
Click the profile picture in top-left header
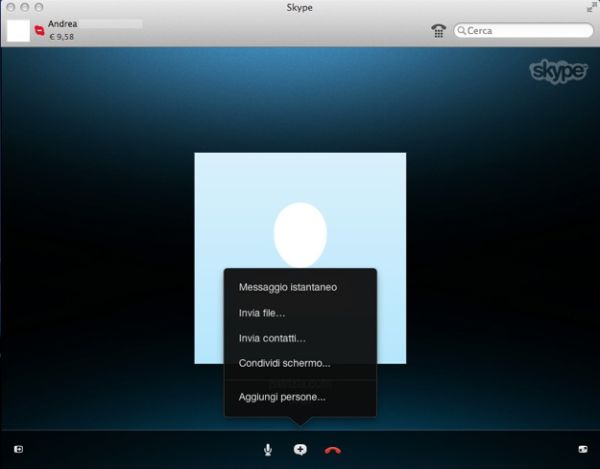[x=18, y=30]
